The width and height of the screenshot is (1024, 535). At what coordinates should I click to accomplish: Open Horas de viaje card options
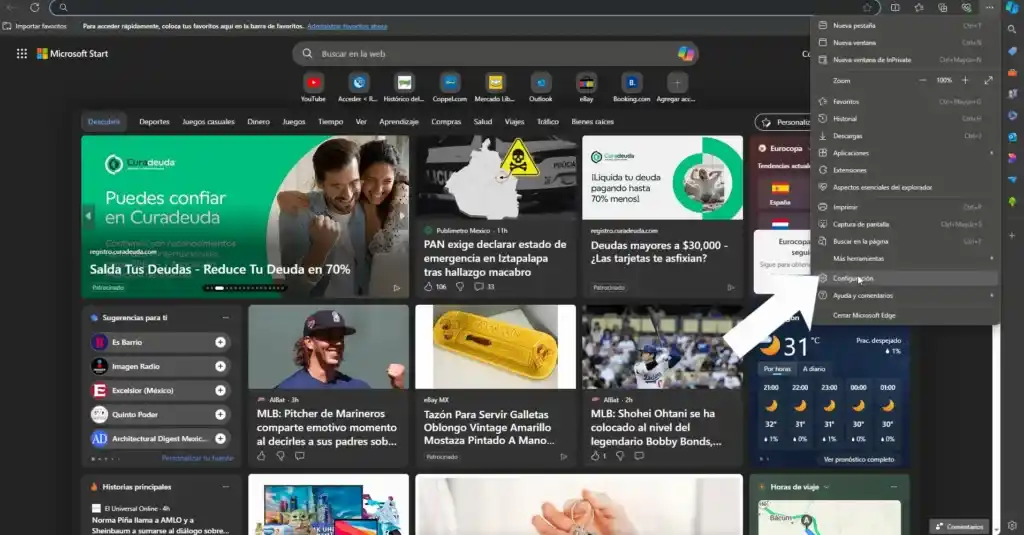[x=893, y=487]
